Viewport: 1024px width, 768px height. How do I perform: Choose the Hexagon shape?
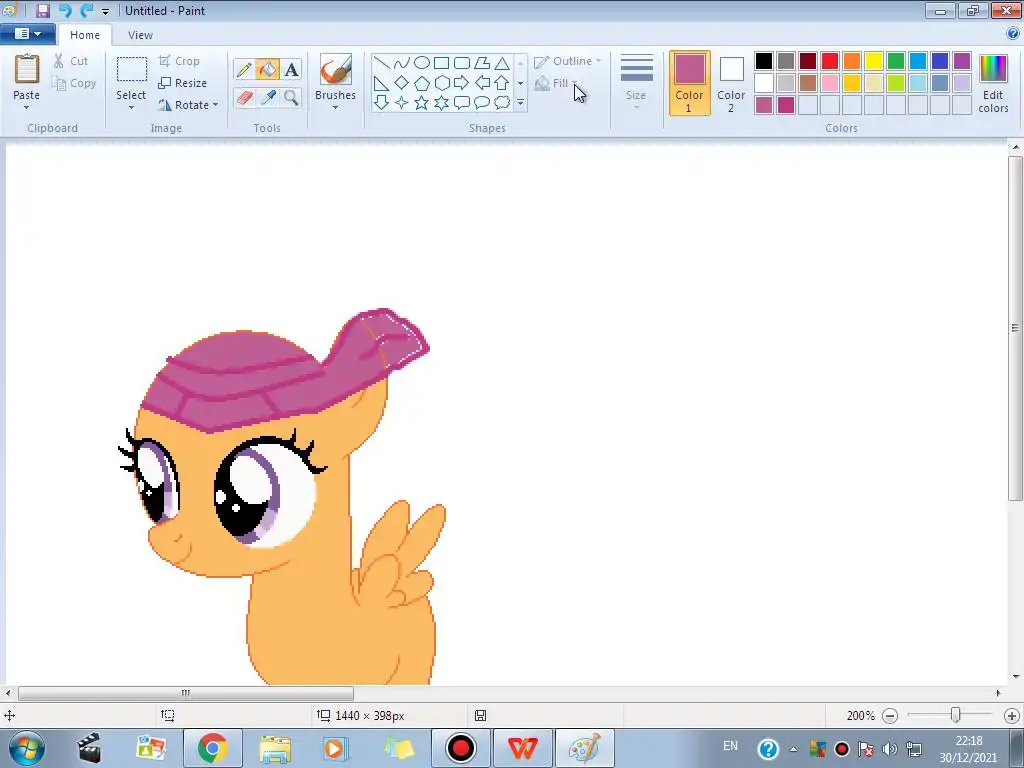[441, 83]
